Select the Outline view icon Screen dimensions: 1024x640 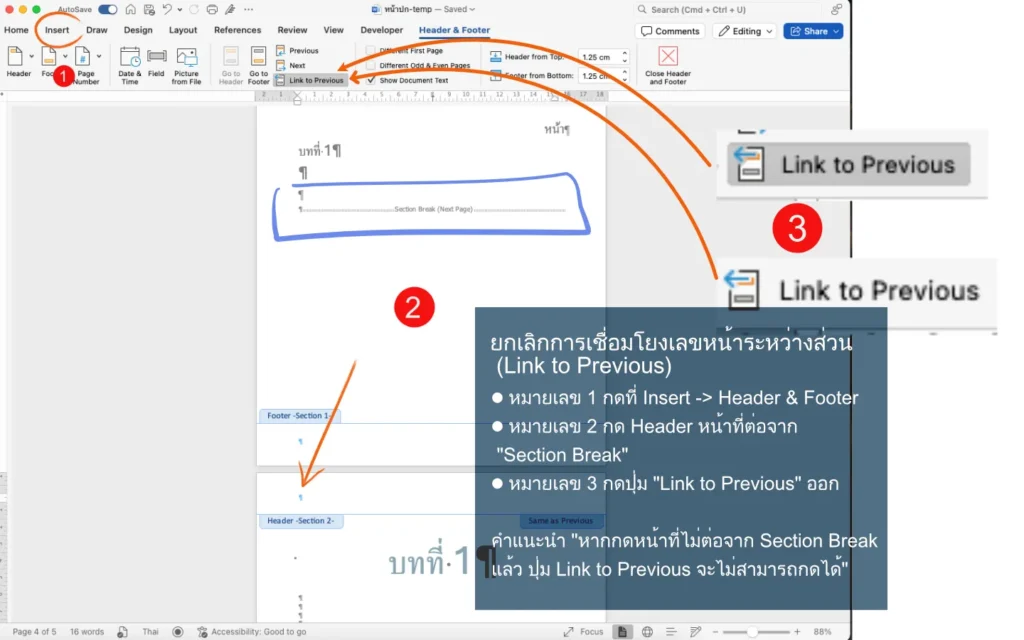click(x=671, y=632)
